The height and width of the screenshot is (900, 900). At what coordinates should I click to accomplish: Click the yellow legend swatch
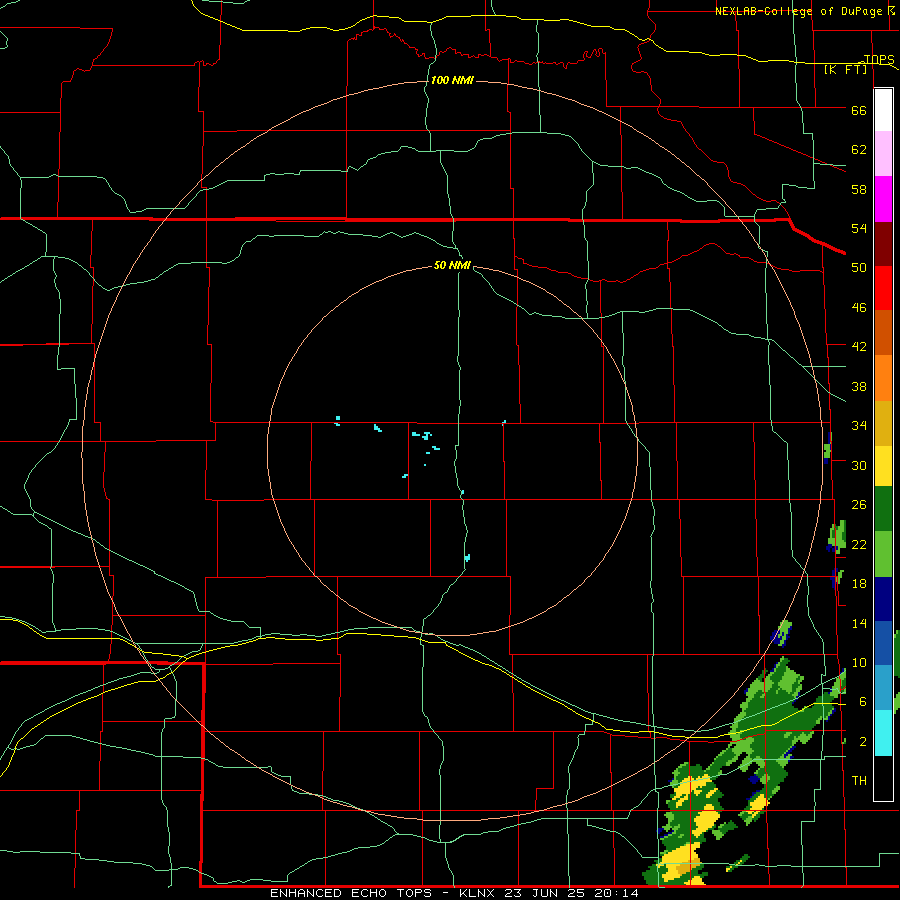tap(883, 466)
